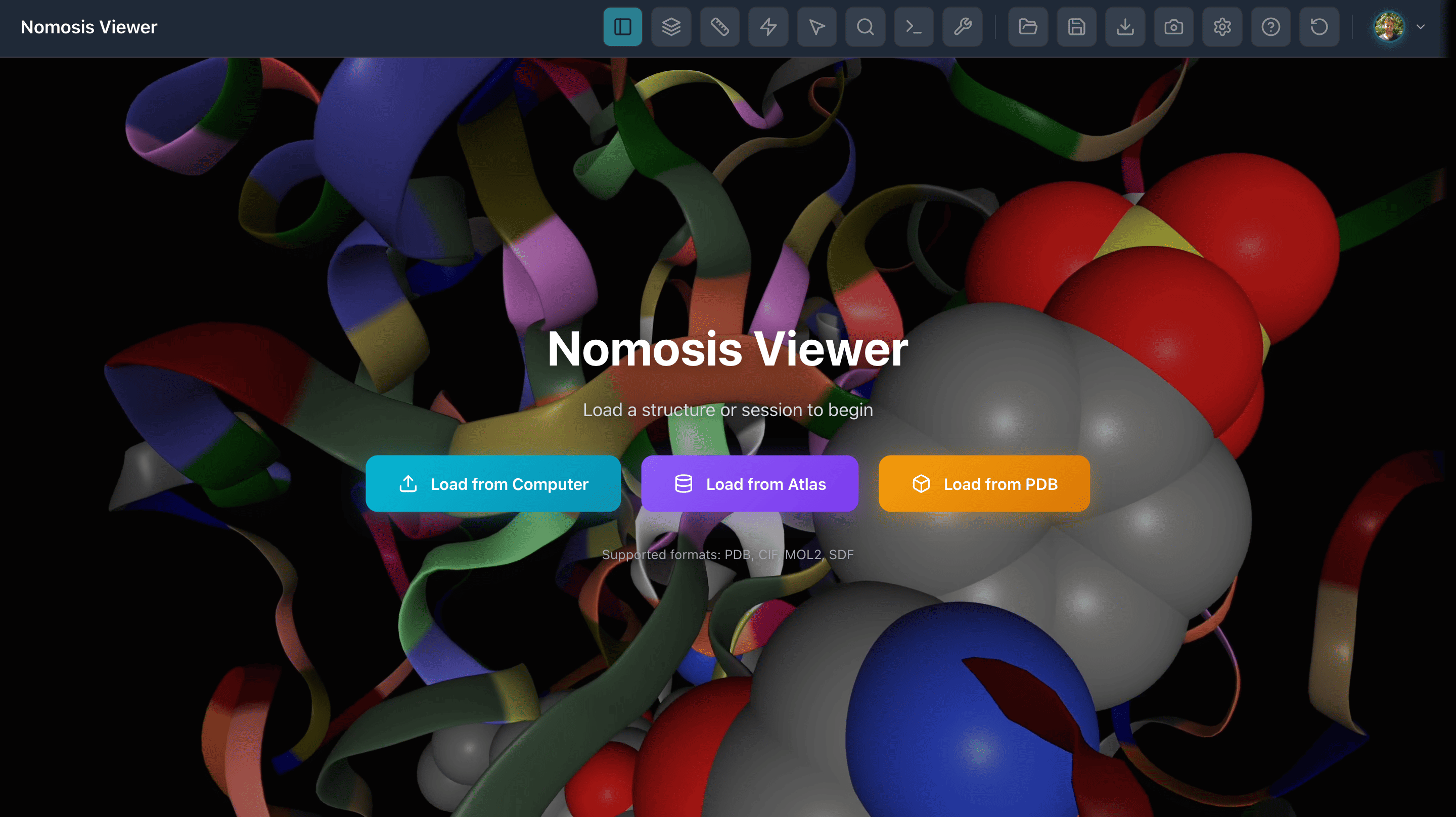Click the download export icon
The height and width of the screenshot is (817, 1456).
click(x=1125, y=27)
